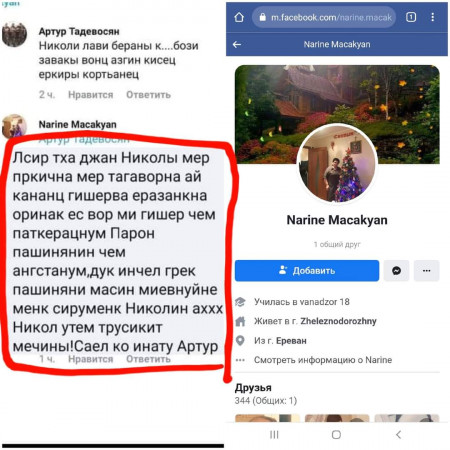The width and height of the screenshot is (450, 450).
Task: Click the Добавить friend button
Action: point(307,271)
